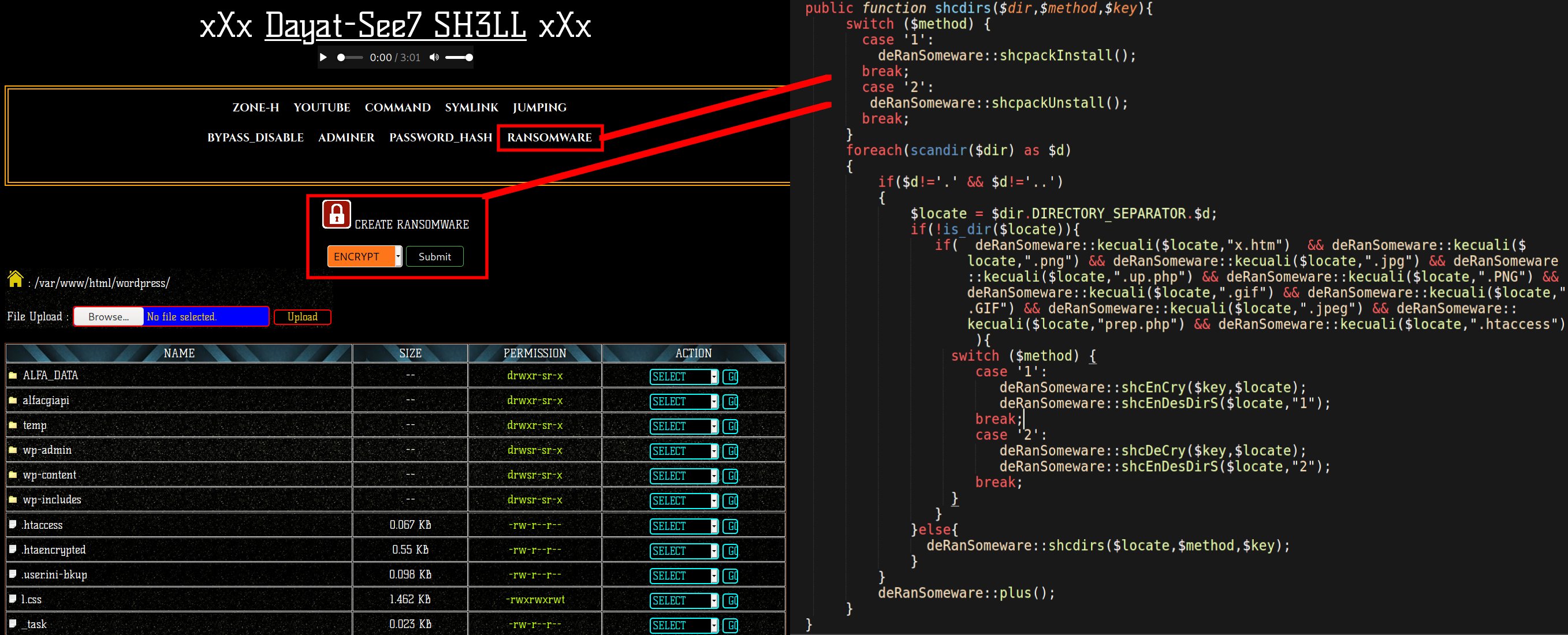1568x635 pixels.
Task: Mute the audio player volume
Action: tap(434, 57)
